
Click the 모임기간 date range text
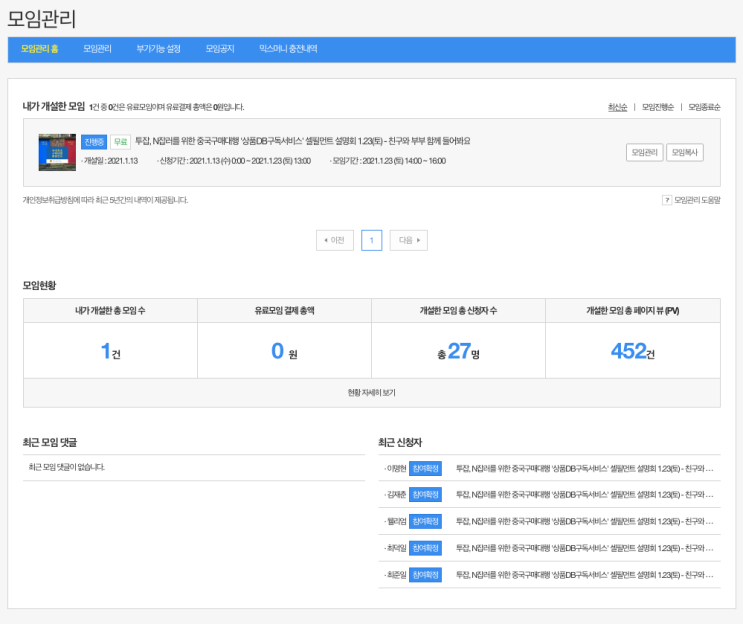(x=388, y=161)
